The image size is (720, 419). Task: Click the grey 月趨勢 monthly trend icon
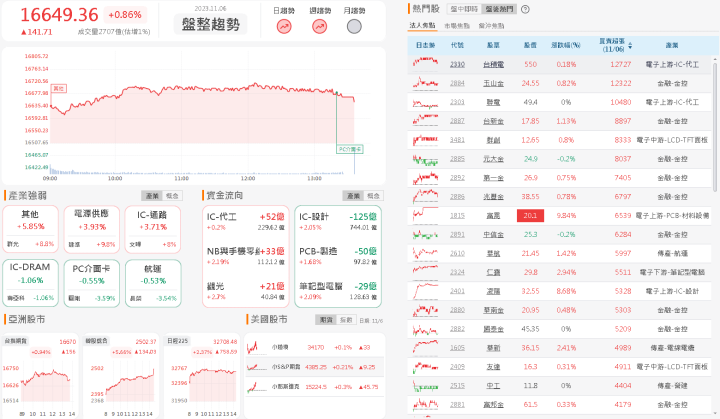(354, 26)
